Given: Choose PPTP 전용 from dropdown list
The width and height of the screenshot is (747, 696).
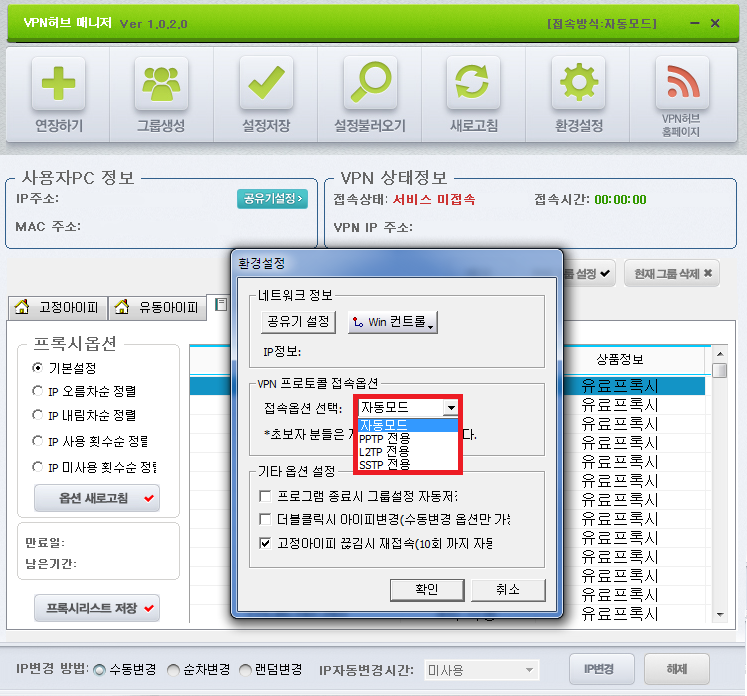Looking at the screenshot, I should (x=385, y=438).
